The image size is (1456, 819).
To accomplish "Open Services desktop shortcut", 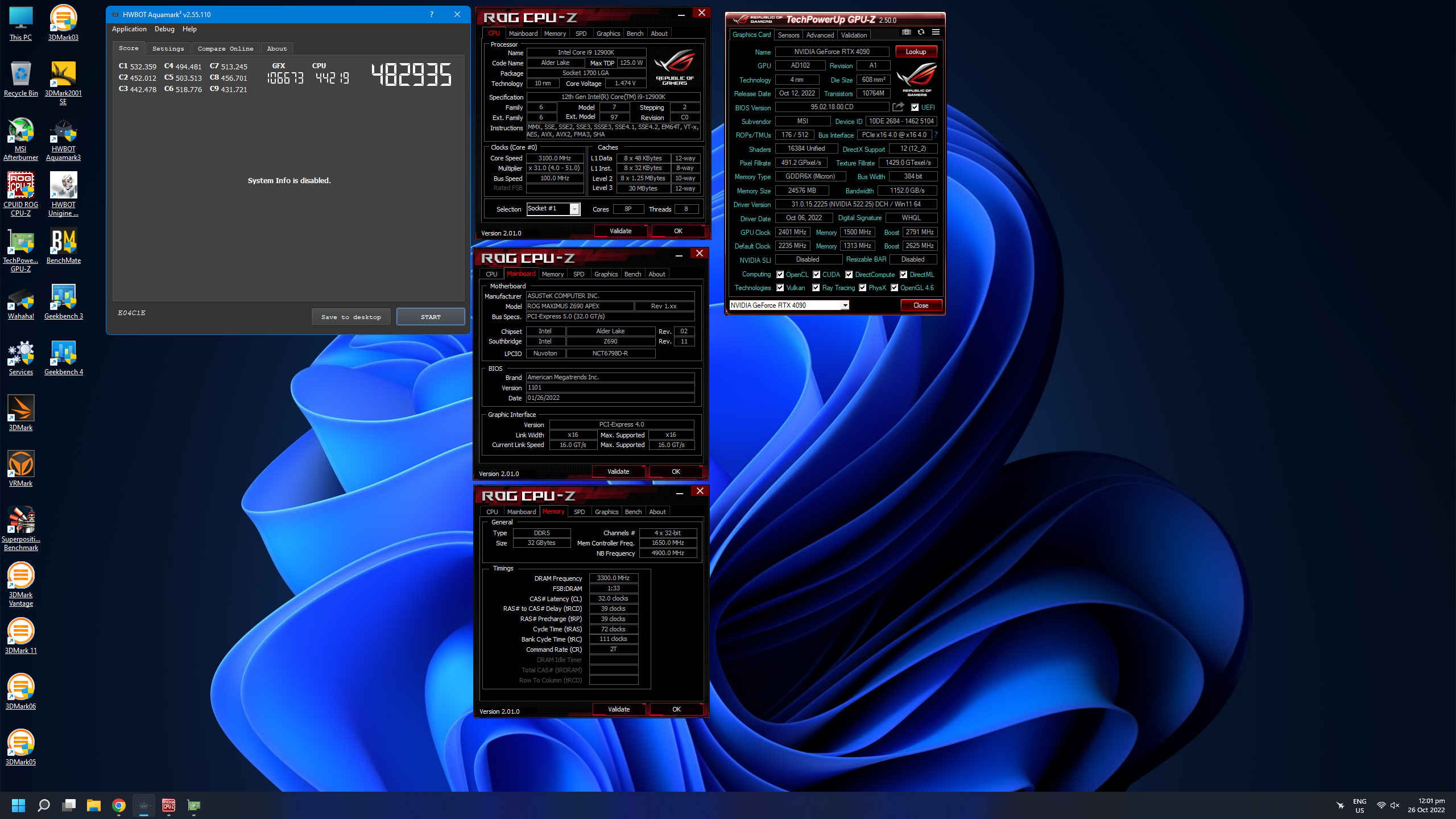I will [20, 358].
